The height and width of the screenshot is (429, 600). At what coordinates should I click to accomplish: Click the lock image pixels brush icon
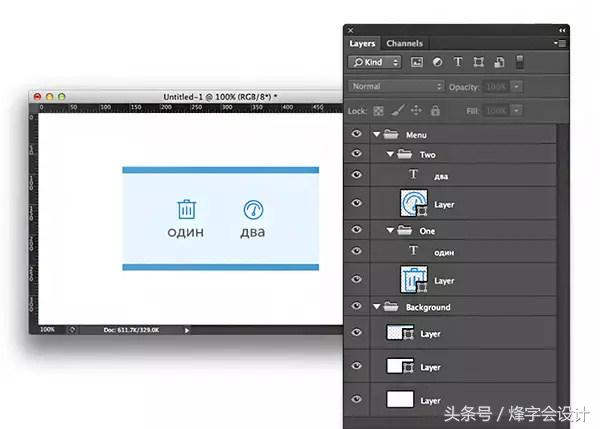pos(398,111)
